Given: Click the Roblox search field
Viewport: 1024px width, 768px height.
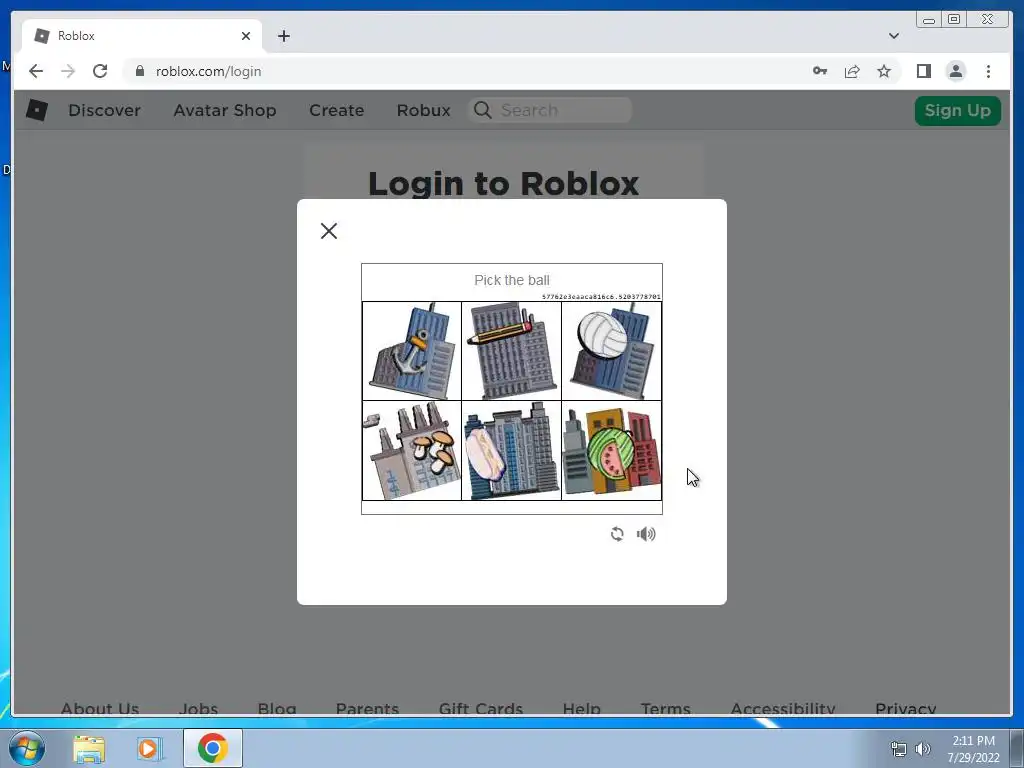Looking at the screenshot, I should 550,110.
